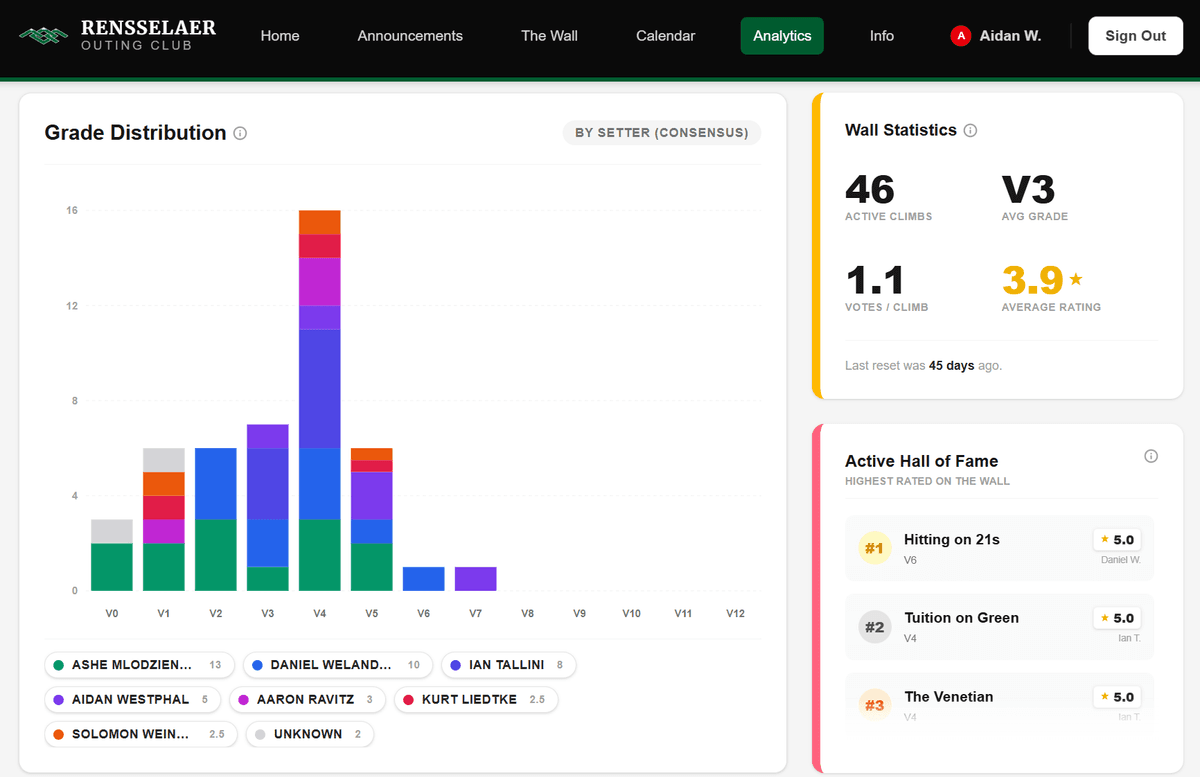
Task: Click the orange top of the V5 bar
Action: (372, 454)
